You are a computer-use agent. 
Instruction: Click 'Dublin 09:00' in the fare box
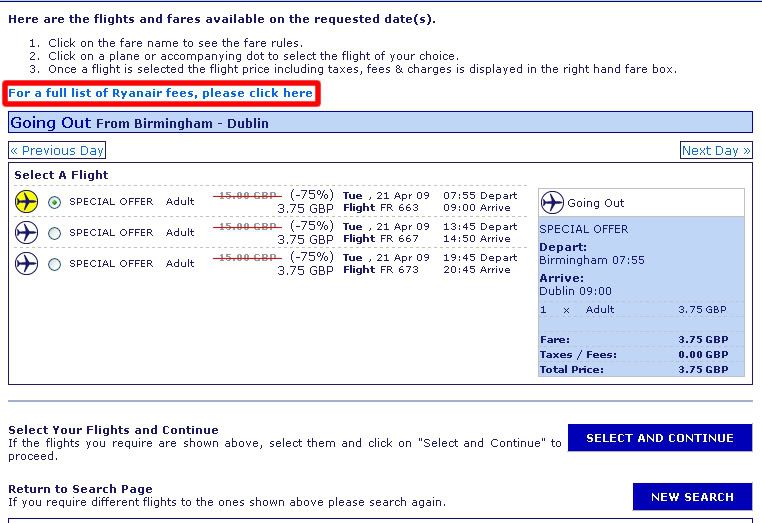pos(575,291)
